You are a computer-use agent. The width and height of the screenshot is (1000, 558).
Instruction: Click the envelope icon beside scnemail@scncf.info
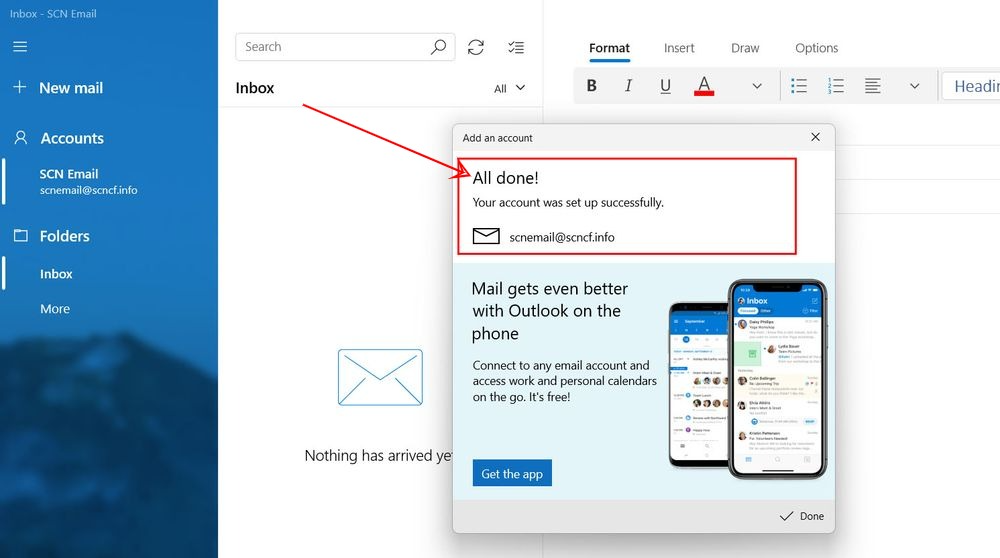point(486,236)
